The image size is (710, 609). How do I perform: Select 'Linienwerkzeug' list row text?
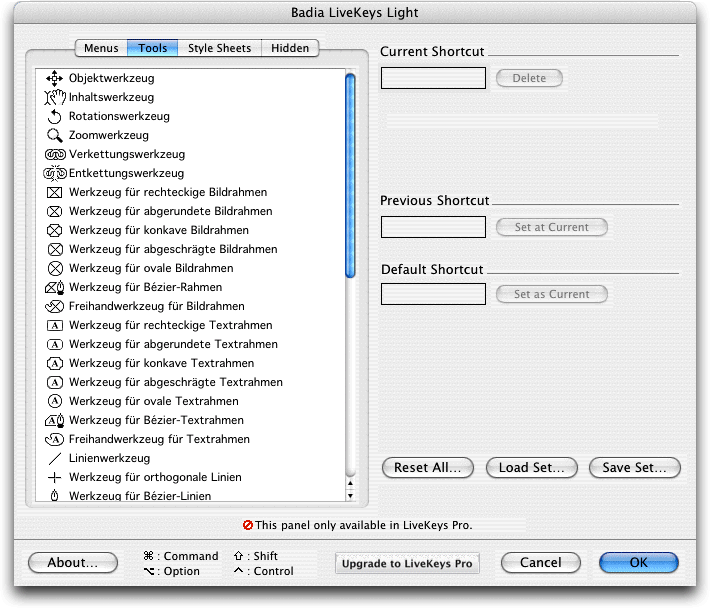(x=109, y=459)
